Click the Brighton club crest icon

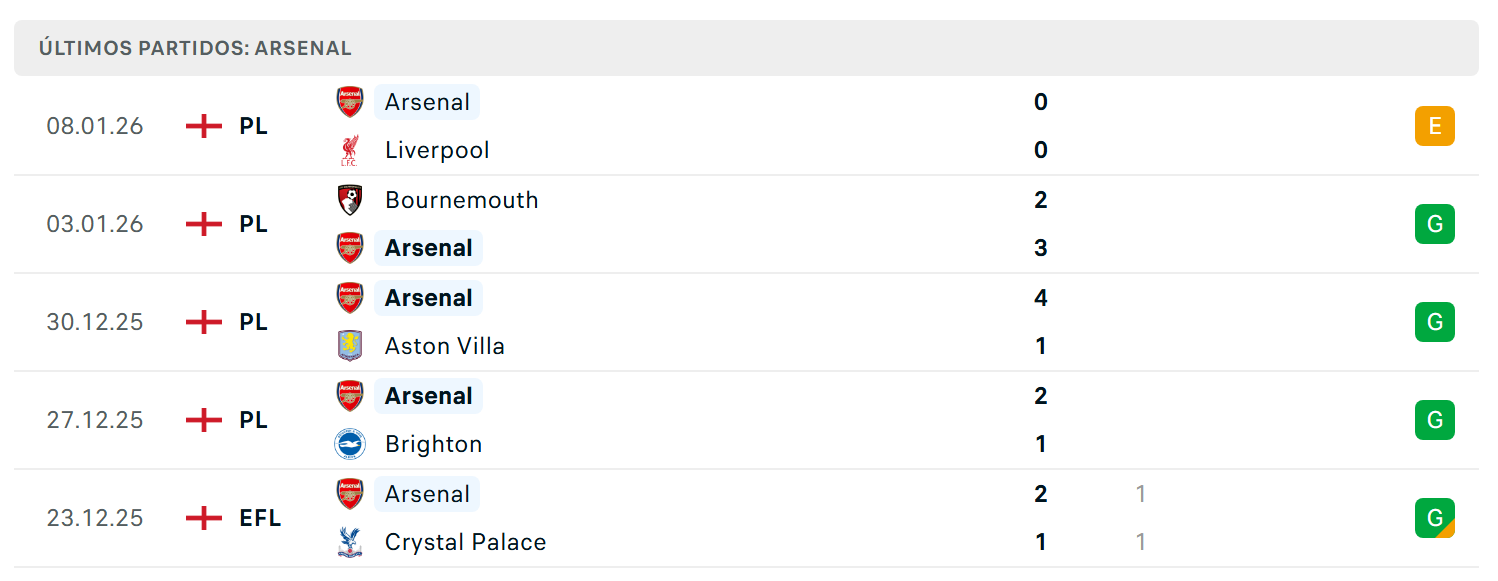[349, 444]
